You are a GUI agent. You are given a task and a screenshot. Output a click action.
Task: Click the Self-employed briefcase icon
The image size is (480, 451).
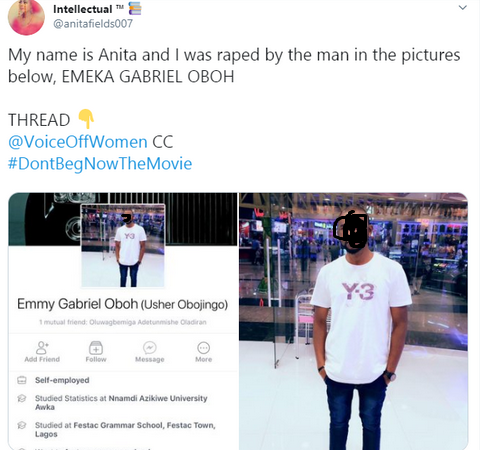point(22,380)
